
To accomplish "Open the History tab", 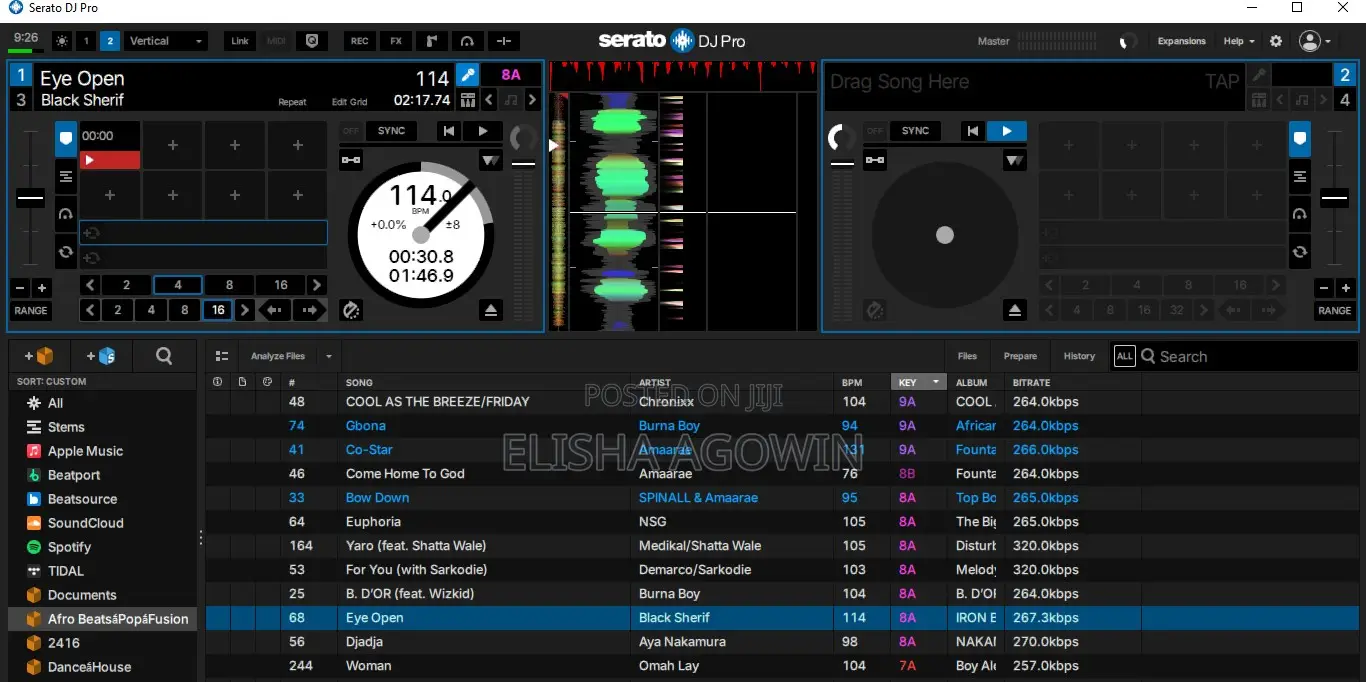I will pos(1079,356).
